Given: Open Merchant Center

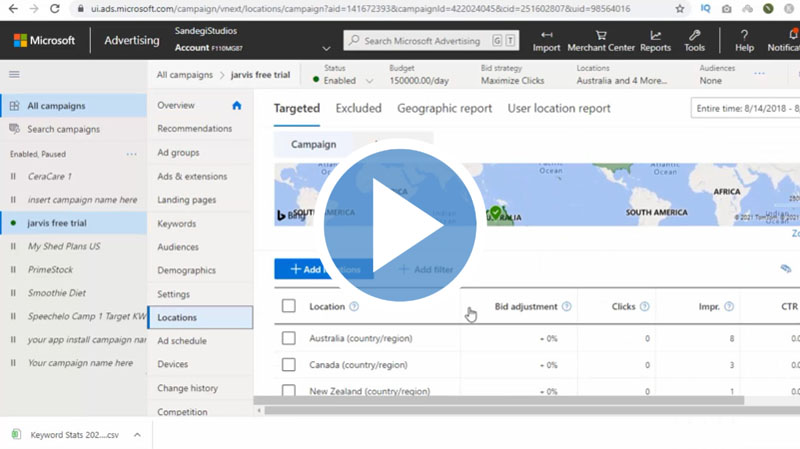Looking at the screenshot, I should tap(601, 41).
